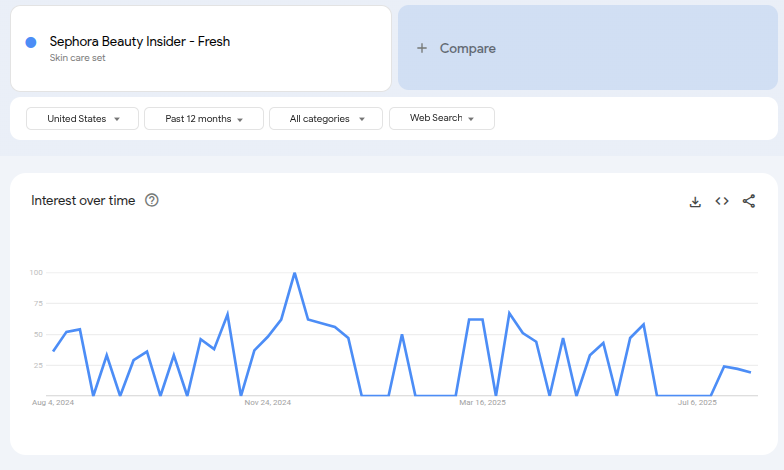
Task: Click the Compare card text
Action: [x=468, y=48]
